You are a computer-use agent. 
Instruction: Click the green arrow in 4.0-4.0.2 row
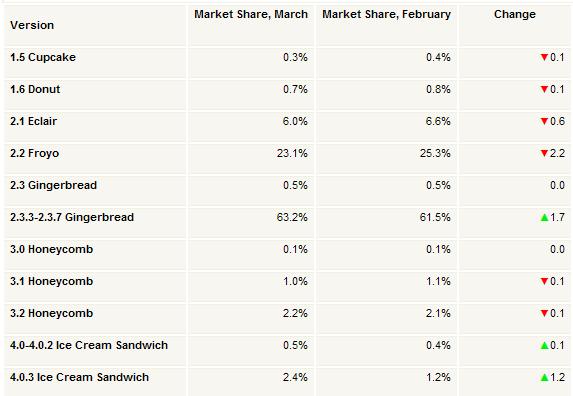coord(544,345)
